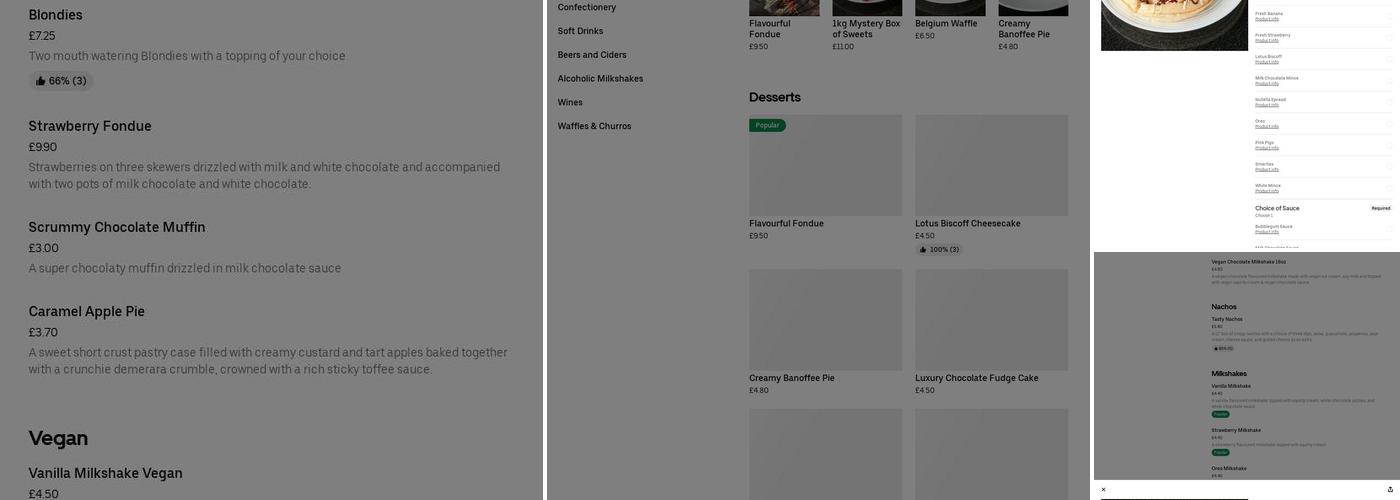Open Product info link under Lotus Biscoff
This screenshot has height=500, width=1400.
click(x=1267, y=62)
